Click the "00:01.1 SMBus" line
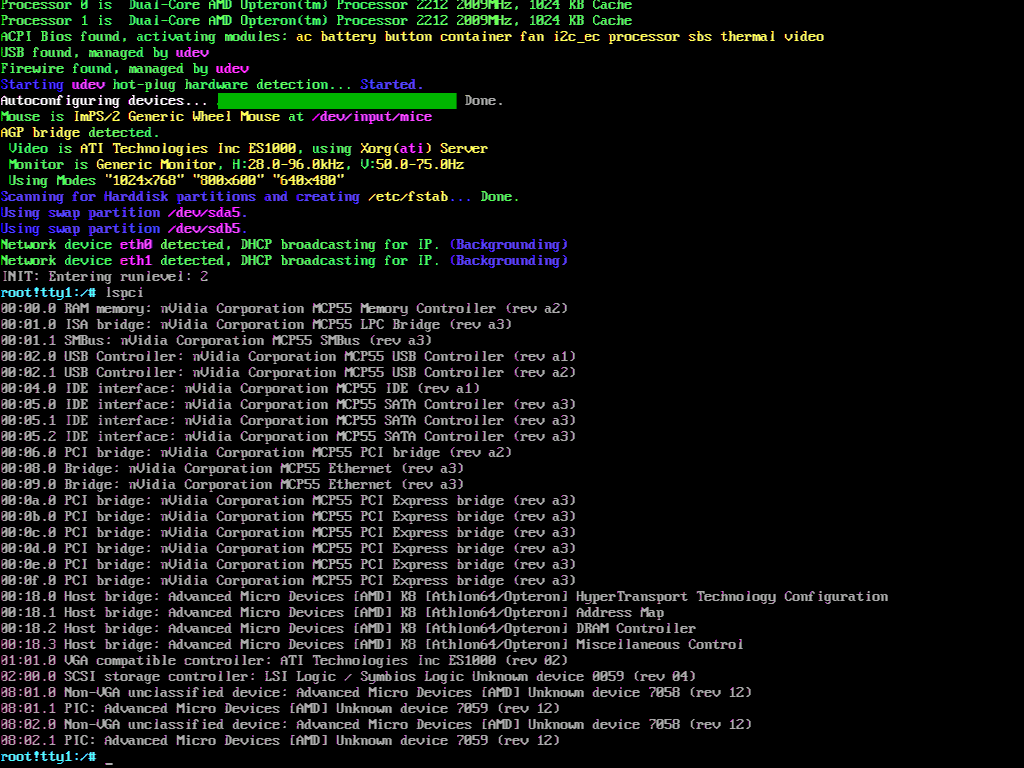 (216, 340)
